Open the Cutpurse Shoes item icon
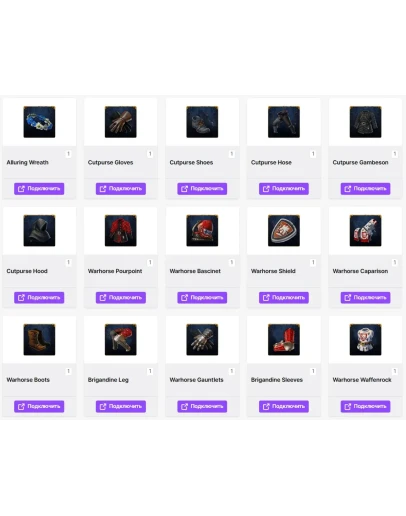This screenshot has height=516, width=406. (x=202, y=122)
